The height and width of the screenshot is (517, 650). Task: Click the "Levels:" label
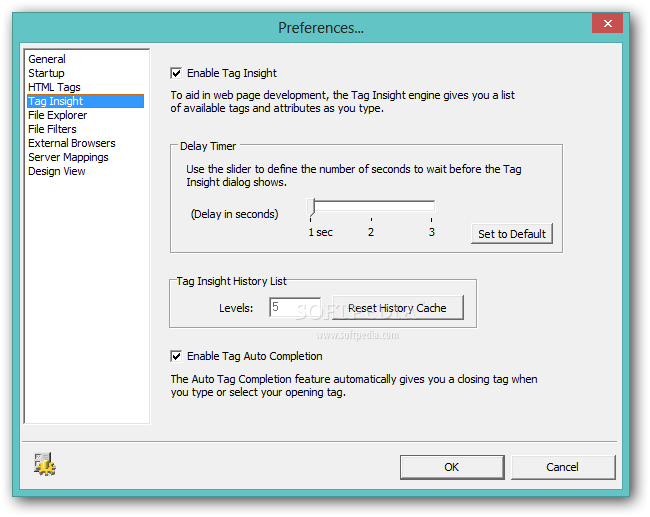[236, 308]
